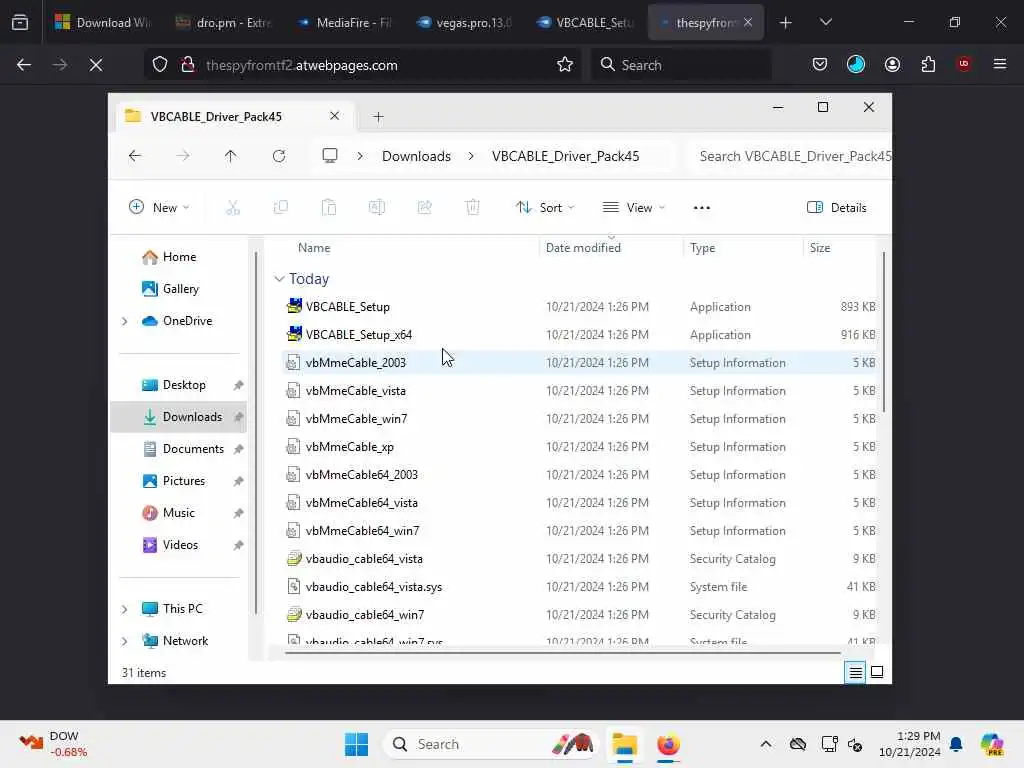This screenshot has width=1024, height=768.
Task: Toggle the Details pane
Action: point(837,208)
